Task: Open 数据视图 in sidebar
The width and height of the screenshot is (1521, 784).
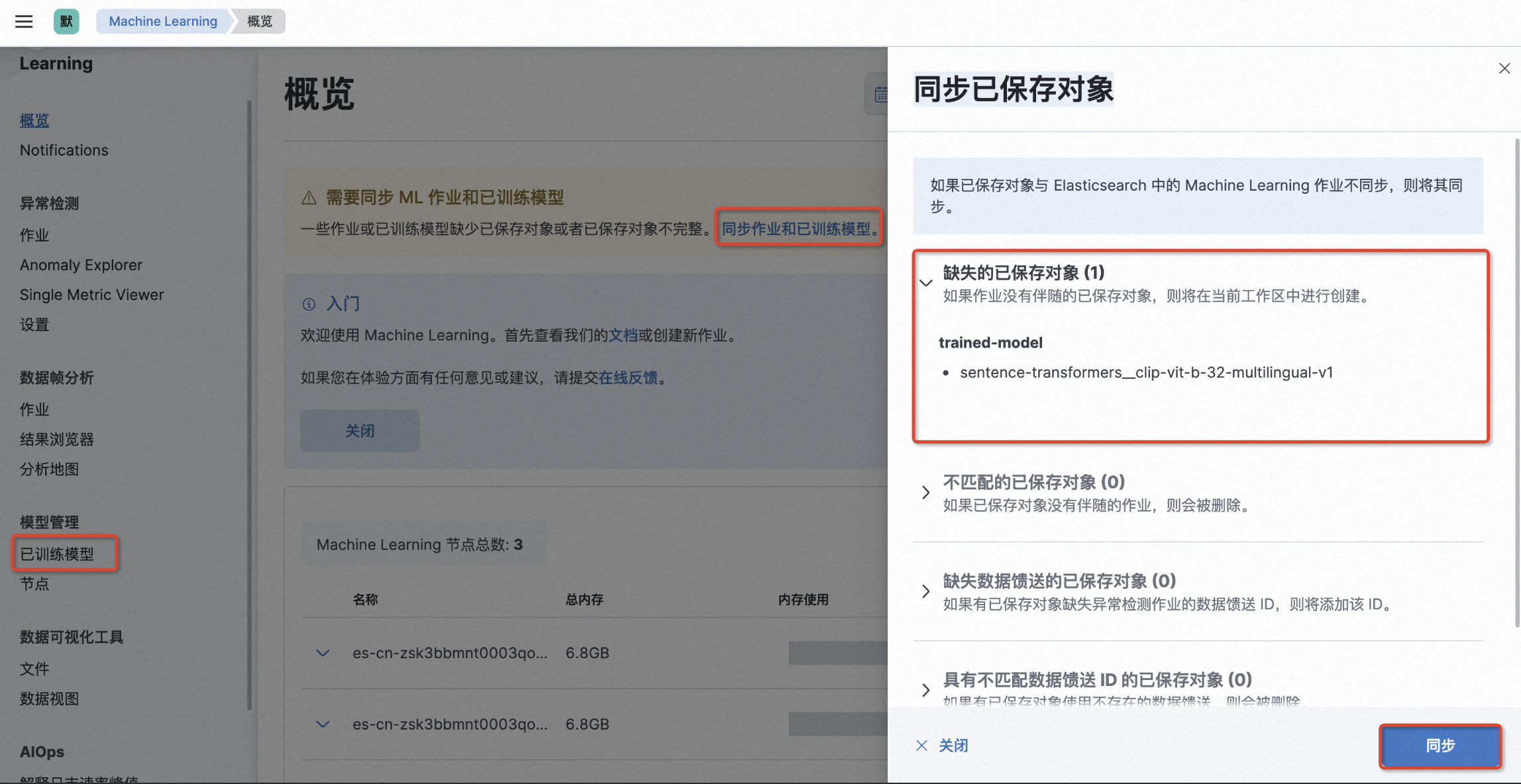Action: (x=50, y=699)
